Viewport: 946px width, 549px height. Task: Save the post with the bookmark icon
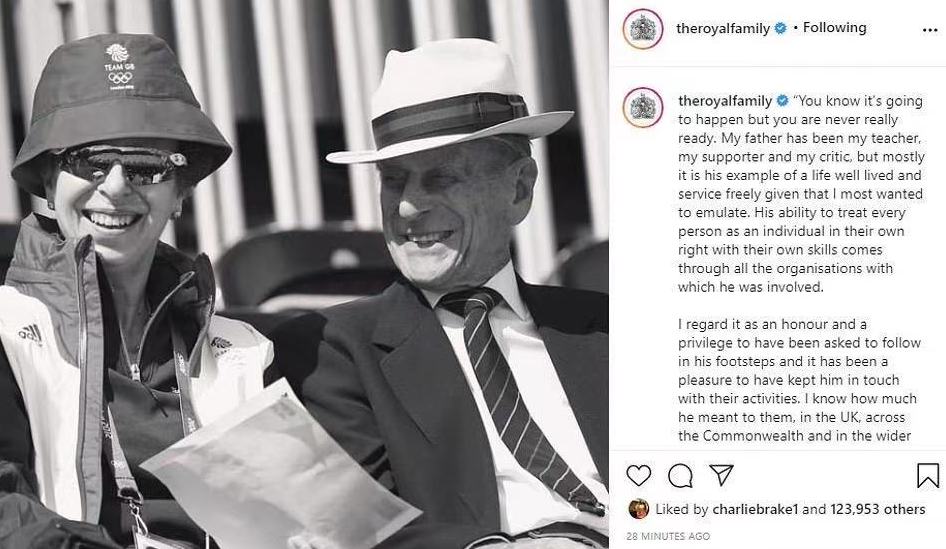pyautogui.click(x=927, y=475)
